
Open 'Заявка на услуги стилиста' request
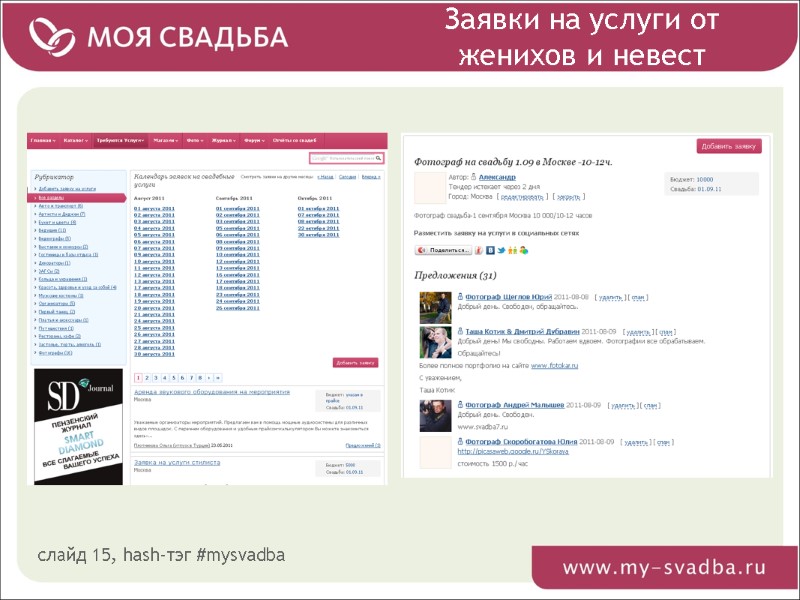pos(177,462)
